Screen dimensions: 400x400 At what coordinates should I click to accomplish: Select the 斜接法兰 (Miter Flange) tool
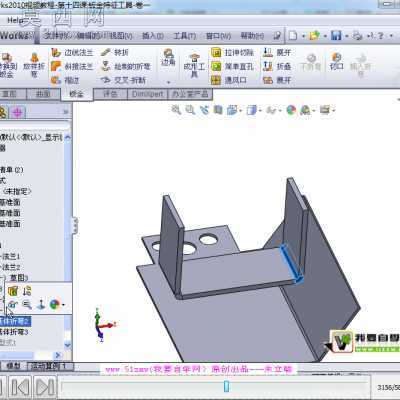(72, 66)
